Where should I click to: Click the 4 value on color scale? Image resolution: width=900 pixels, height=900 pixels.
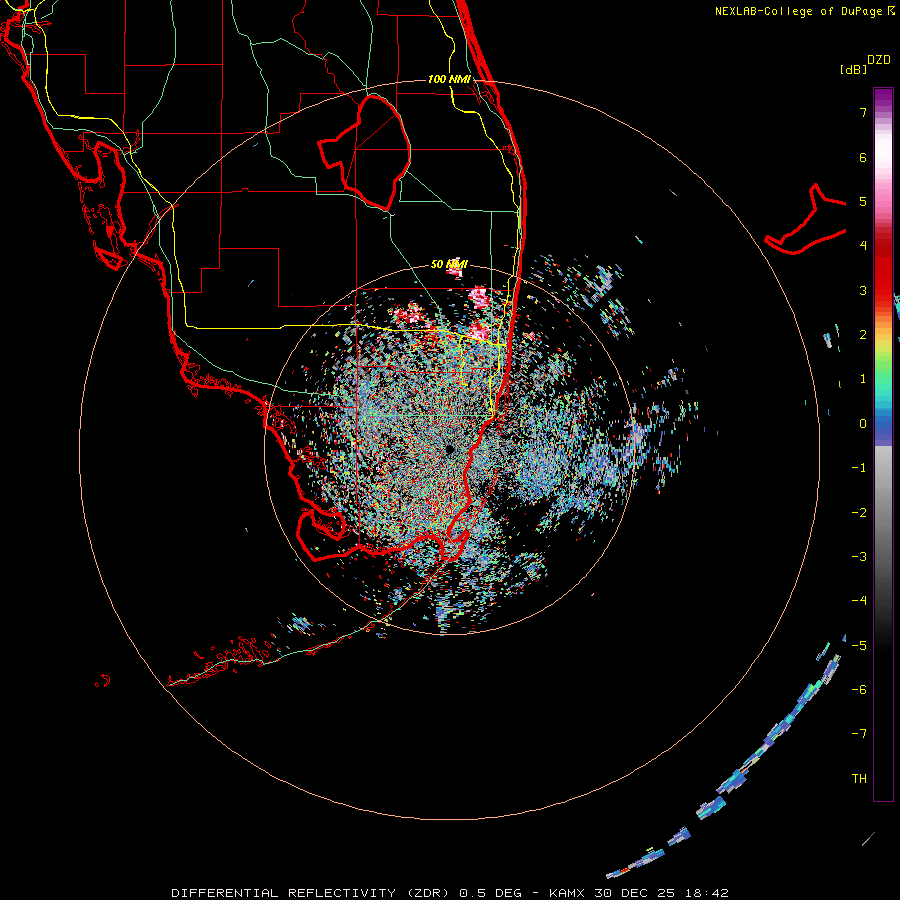[x=863, y=246]
